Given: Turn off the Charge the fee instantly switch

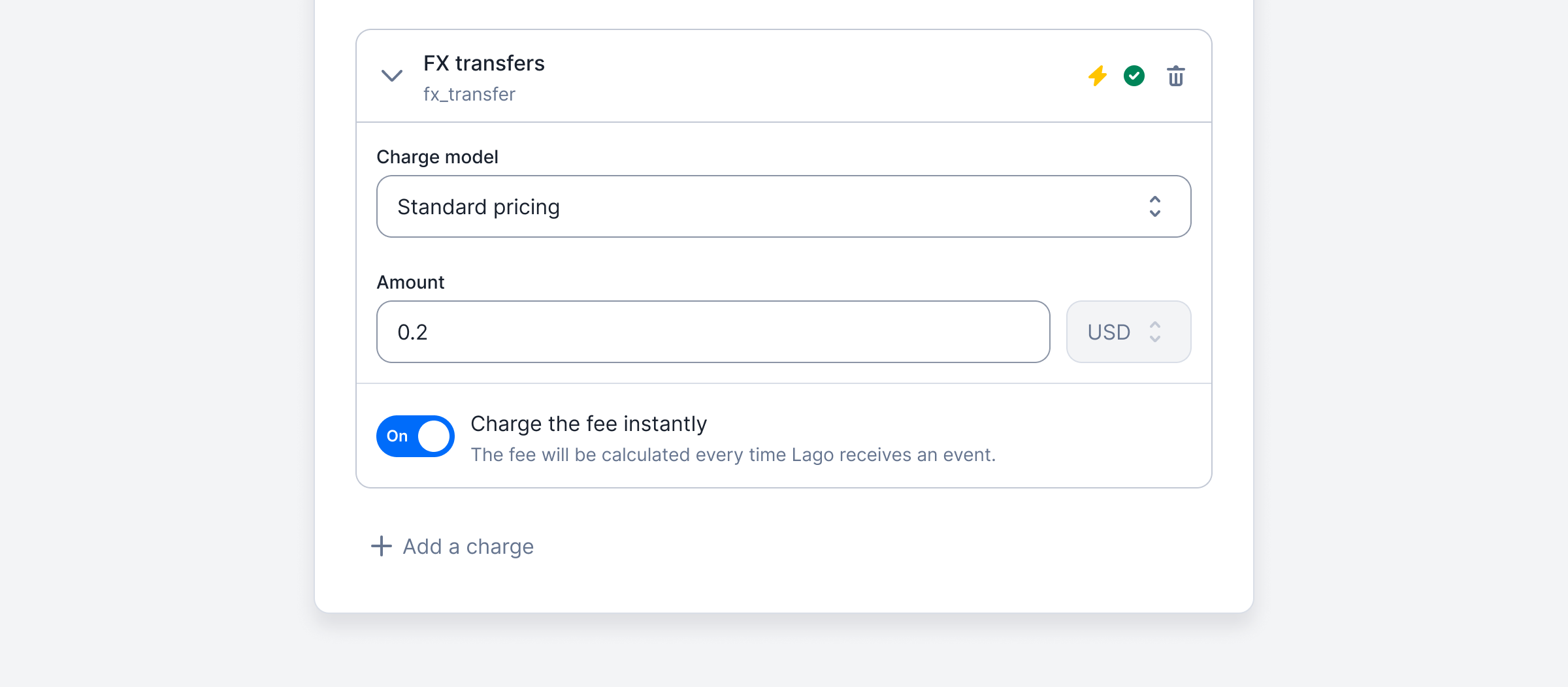Looking at the screenshot, I should tap(416, 436).
